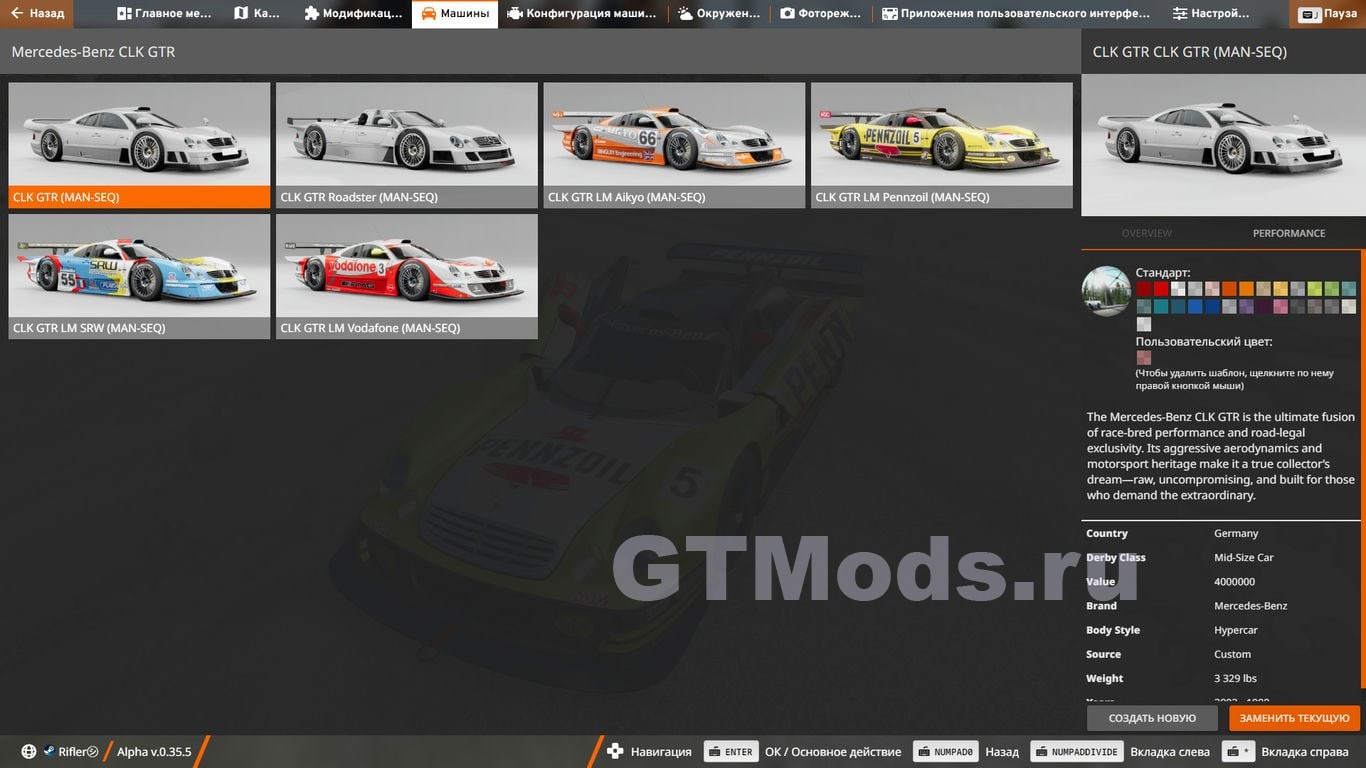Click the Source value Custom
The width and height of the screenshot is (1366, 768).
click(x=1232, y=654)
